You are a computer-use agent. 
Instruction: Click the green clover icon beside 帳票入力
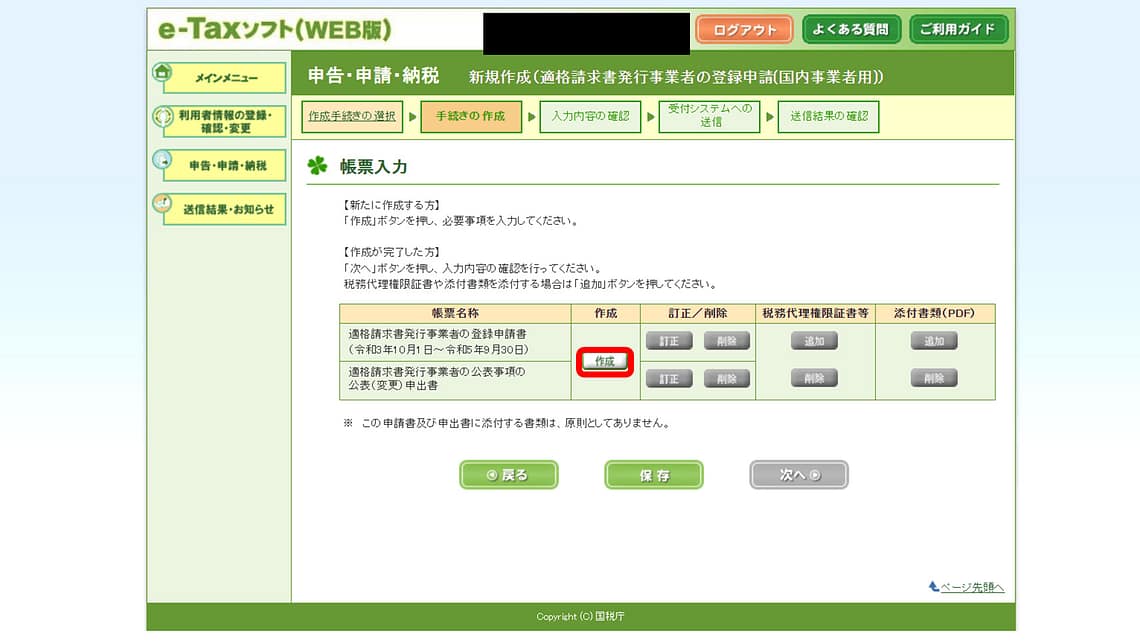318,166
